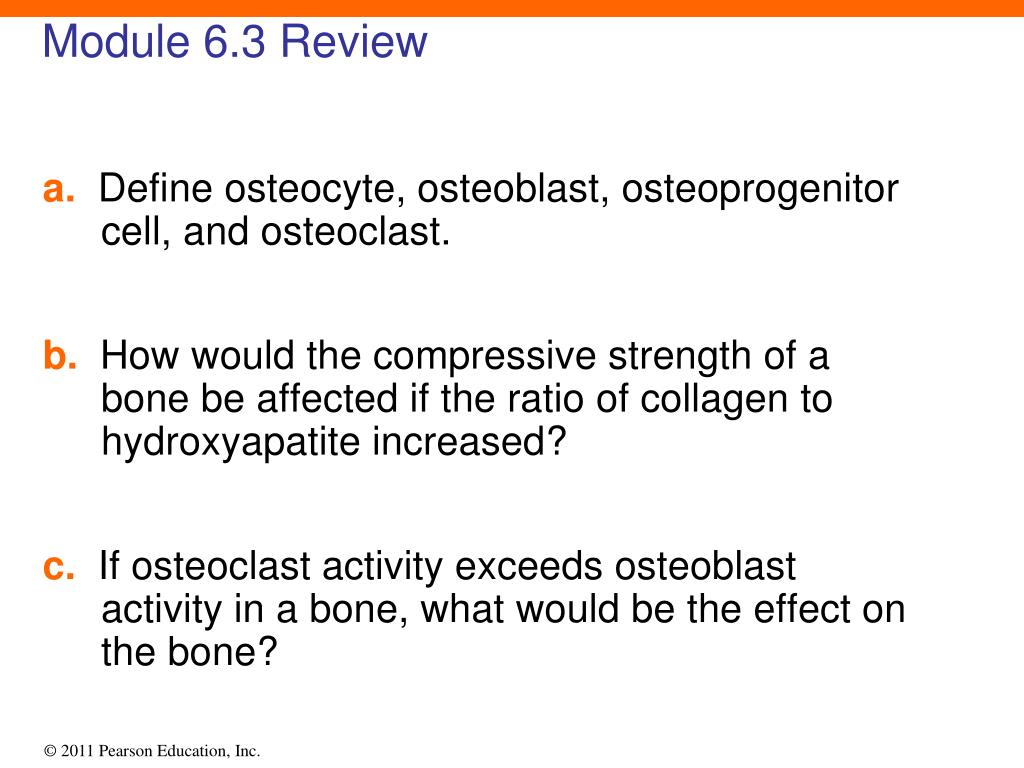Click the word "increased?" in question b
1024x768 pixels.
point(469,442)
